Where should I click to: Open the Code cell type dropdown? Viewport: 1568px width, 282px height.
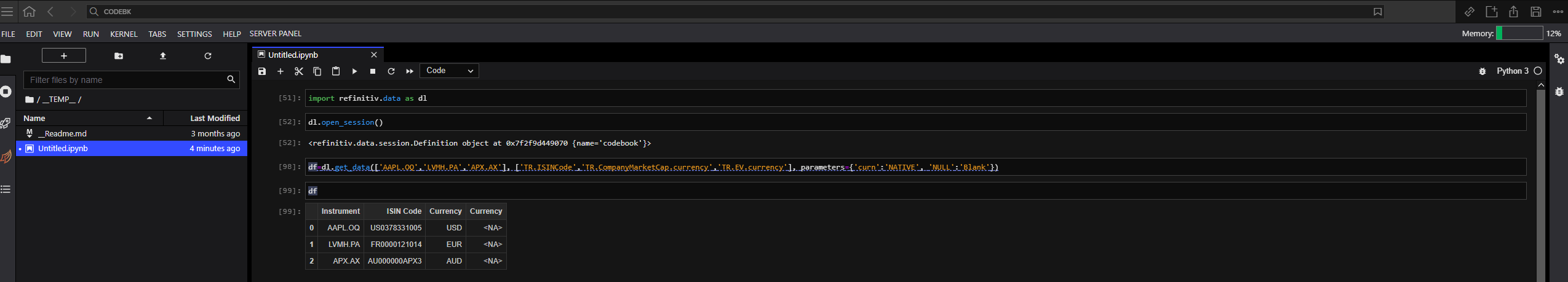coord(449,71)
